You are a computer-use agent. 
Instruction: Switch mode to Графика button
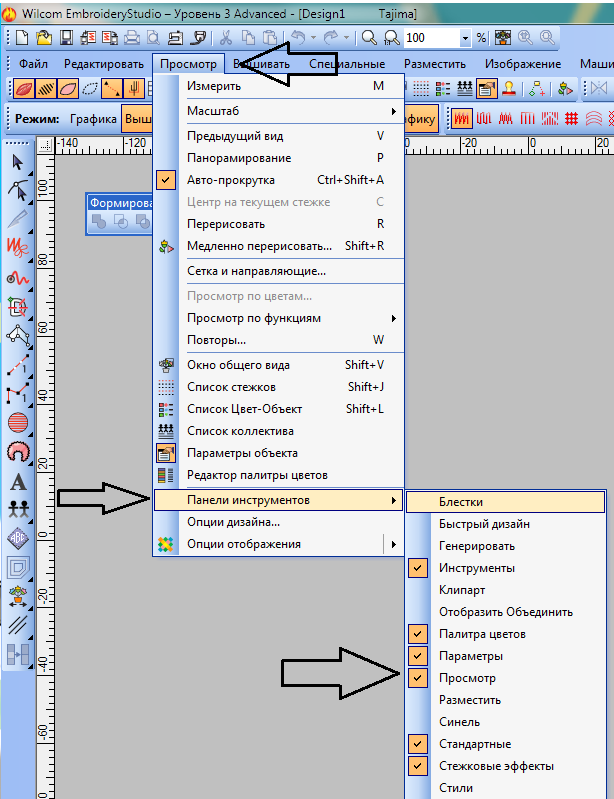point(93,119)
